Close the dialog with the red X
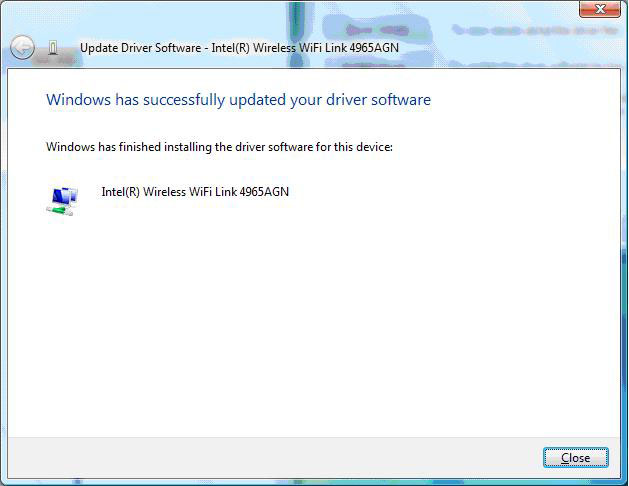 point(600,9)
